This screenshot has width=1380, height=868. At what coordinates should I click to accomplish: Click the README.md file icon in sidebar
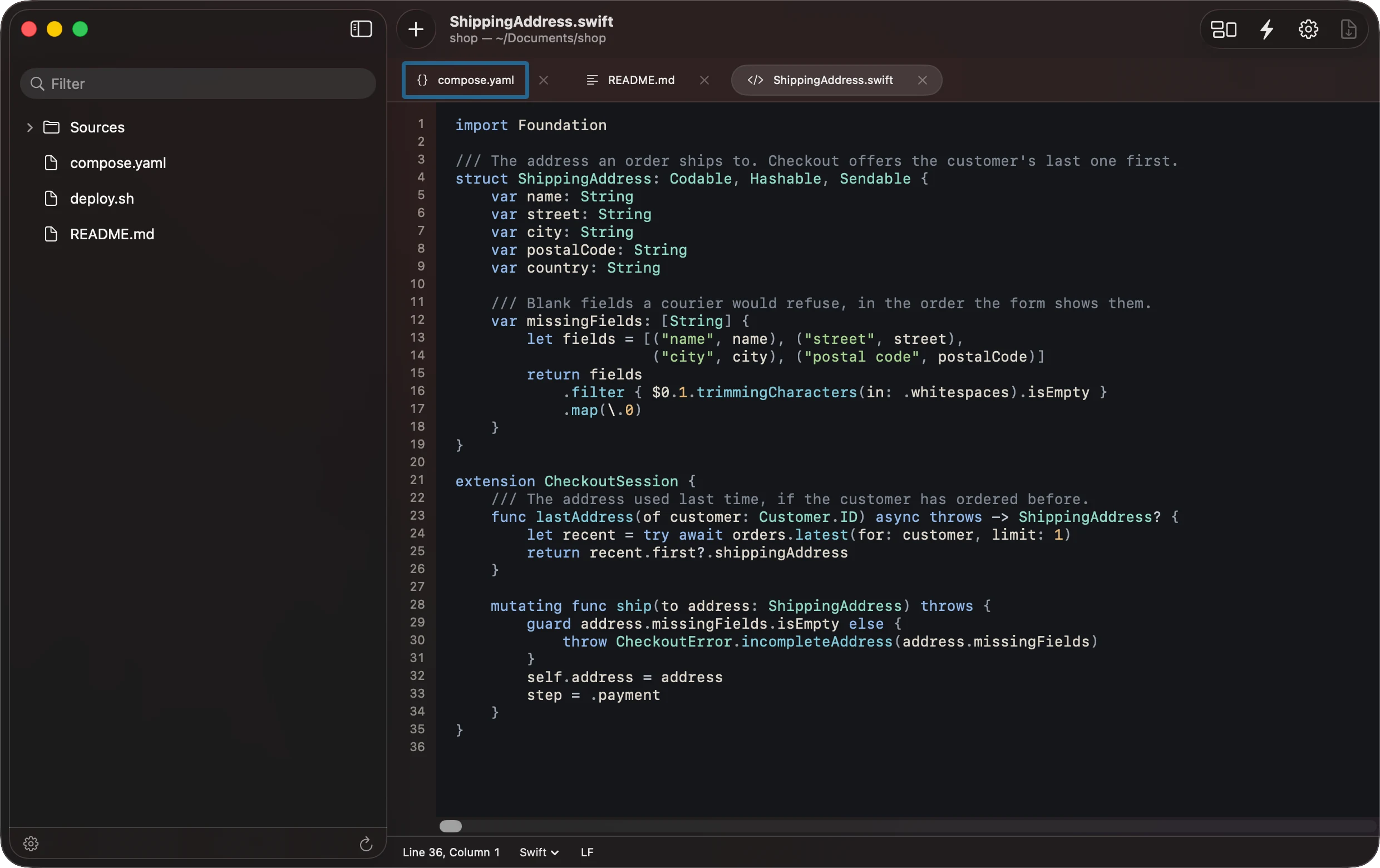coord(51,234)
